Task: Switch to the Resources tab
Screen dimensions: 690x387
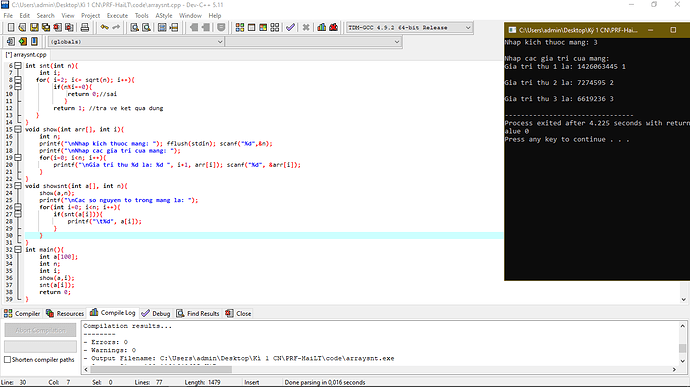Action: pos(65,313)
